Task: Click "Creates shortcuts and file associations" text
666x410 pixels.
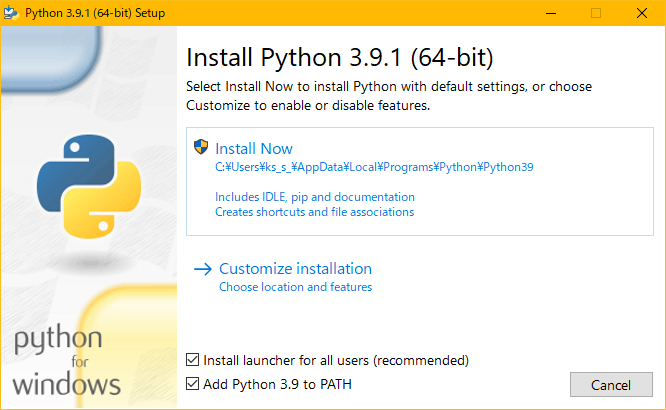Action: 314,212
